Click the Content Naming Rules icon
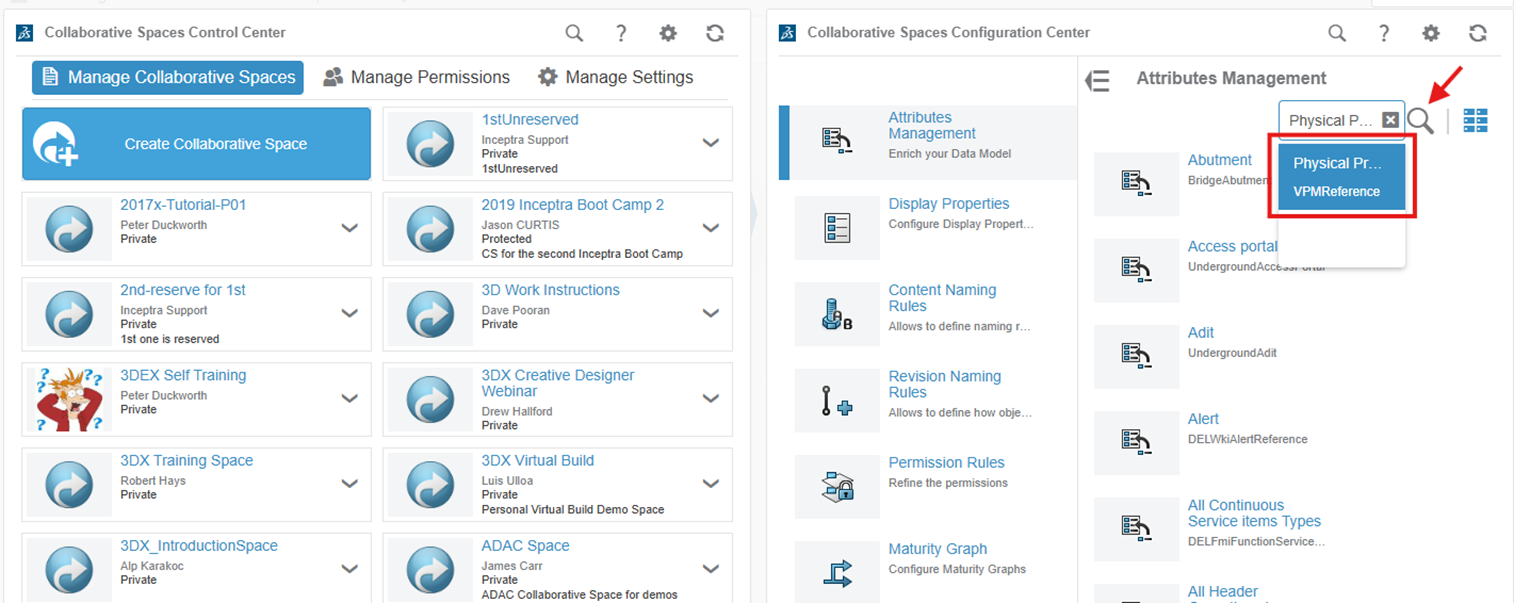 (x=836, y=314)
